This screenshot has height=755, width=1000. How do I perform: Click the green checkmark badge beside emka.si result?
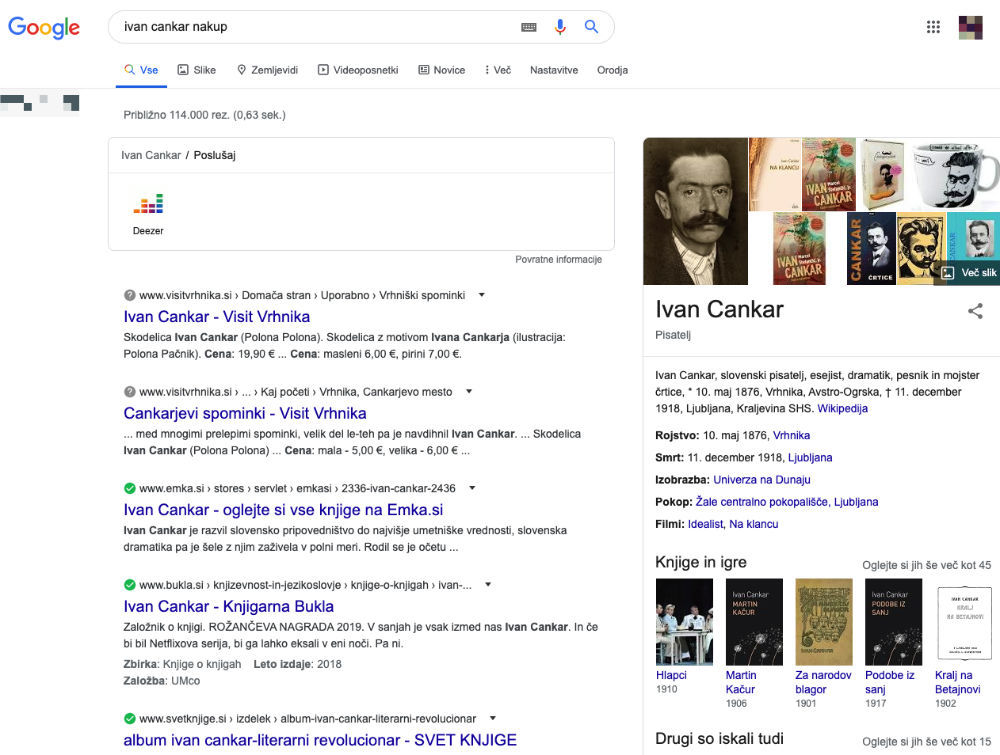click(129, 488)
